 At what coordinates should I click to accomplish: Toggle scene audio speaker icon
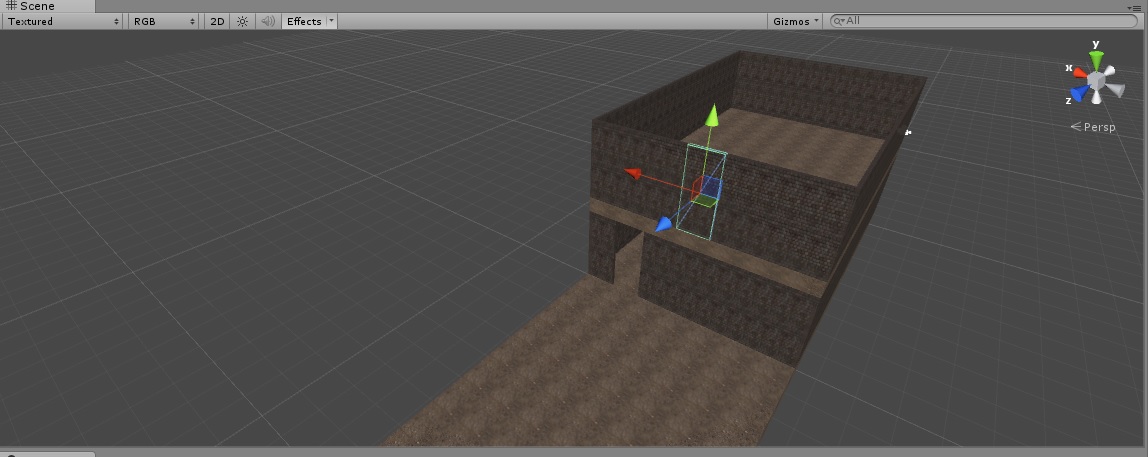(x=267, y=21)
